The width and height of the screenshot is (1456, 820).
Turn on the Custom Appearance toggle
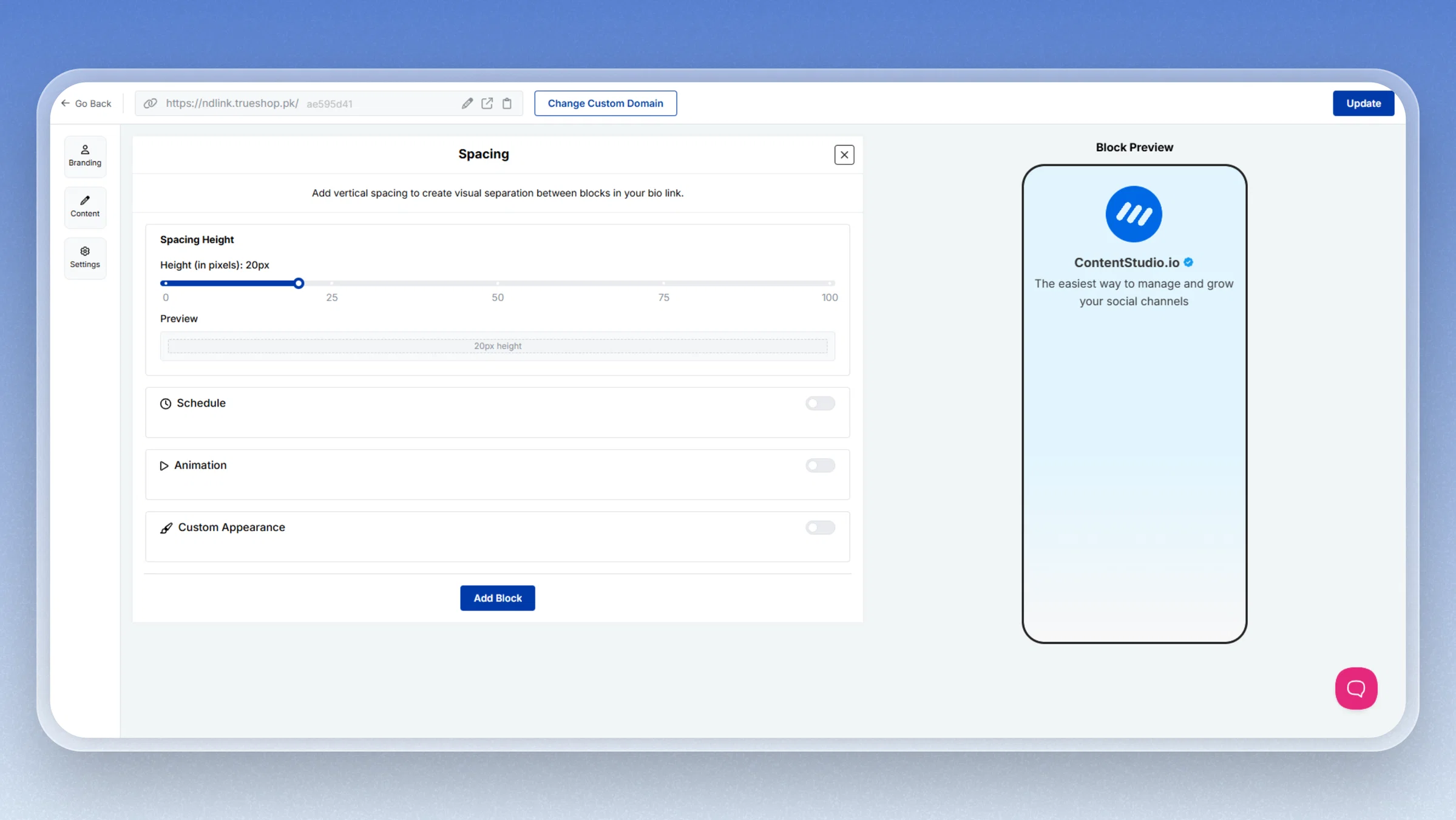[x=820, y=527]
